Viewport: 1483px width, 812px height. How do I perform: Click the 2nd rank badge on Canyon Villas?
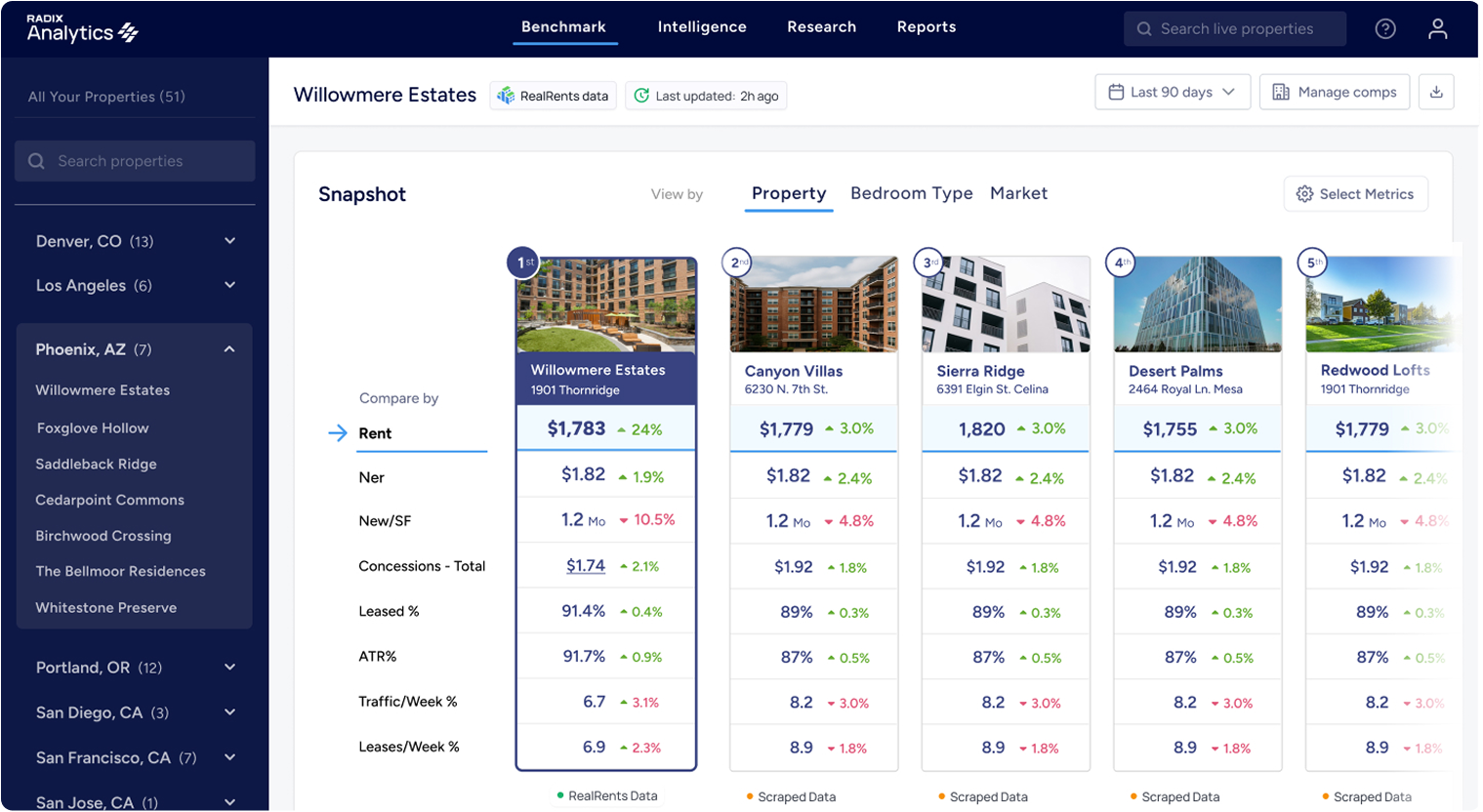coord(736,263)
